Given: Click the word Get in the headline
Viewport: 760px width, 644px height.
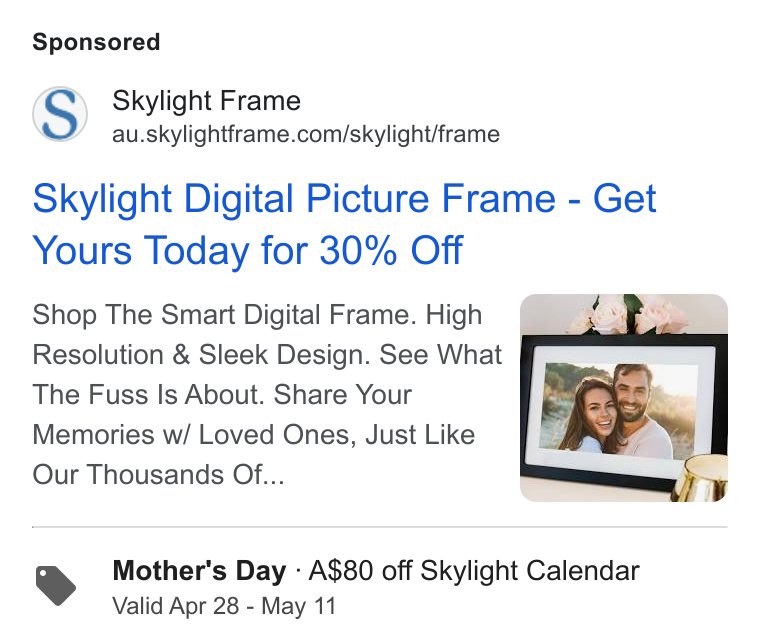Looking at the screenshot, I should (x=624, y=199).
